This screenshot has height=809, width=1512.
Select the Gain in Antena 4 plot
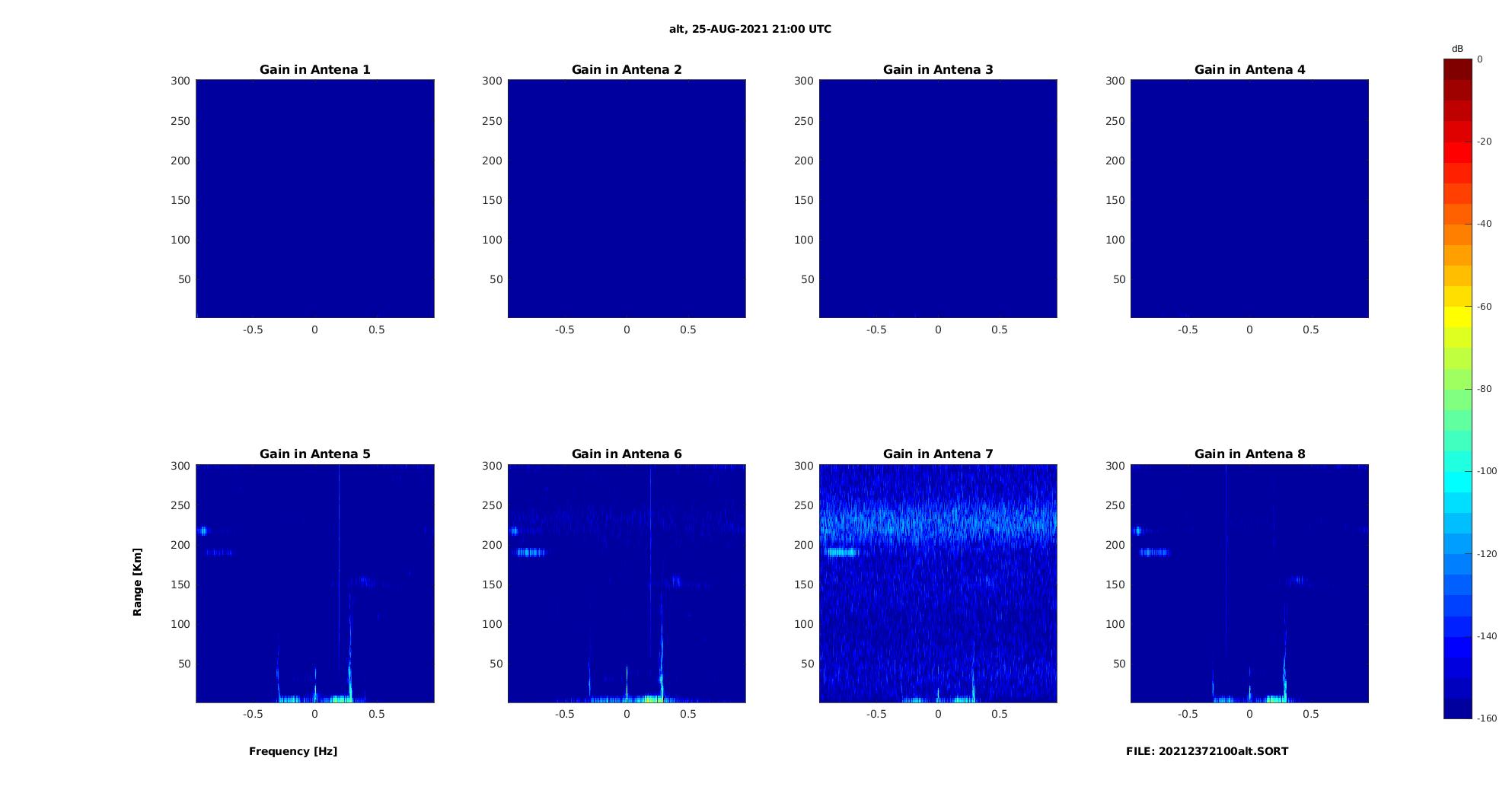point(1249,199)
